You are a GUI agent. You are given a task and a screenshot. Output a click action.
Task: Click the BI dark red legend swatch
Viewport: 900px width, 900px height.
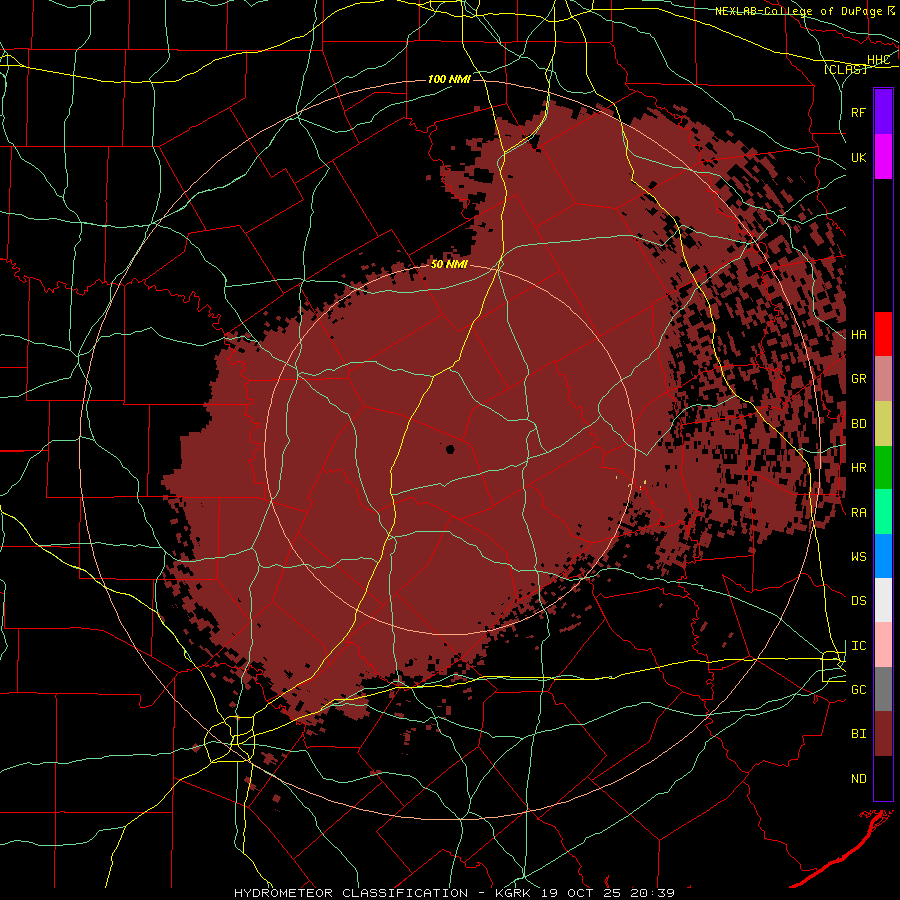(883, 734)
